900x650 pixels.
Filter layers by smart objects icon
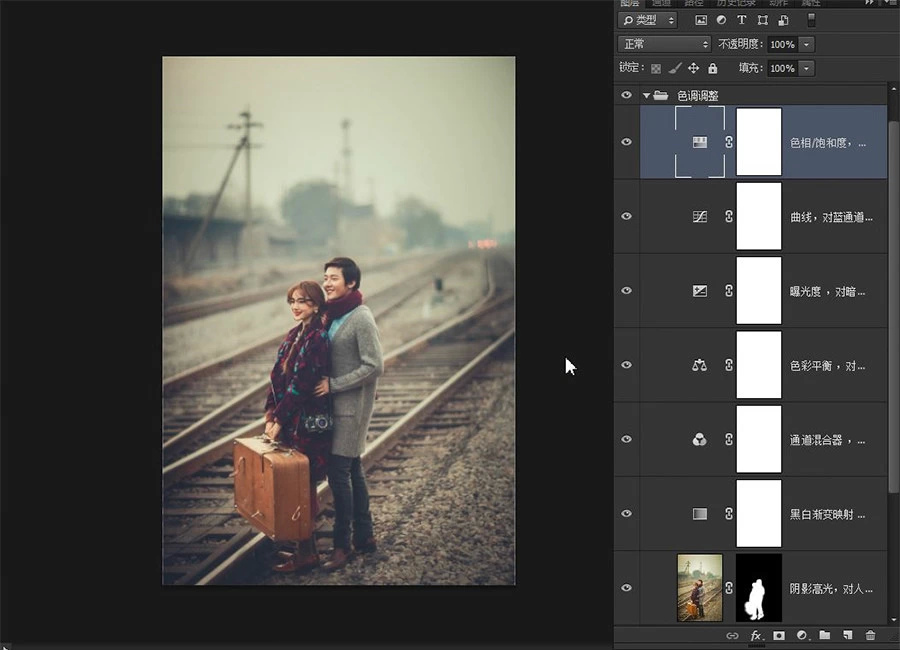click(x=783, y=20)
